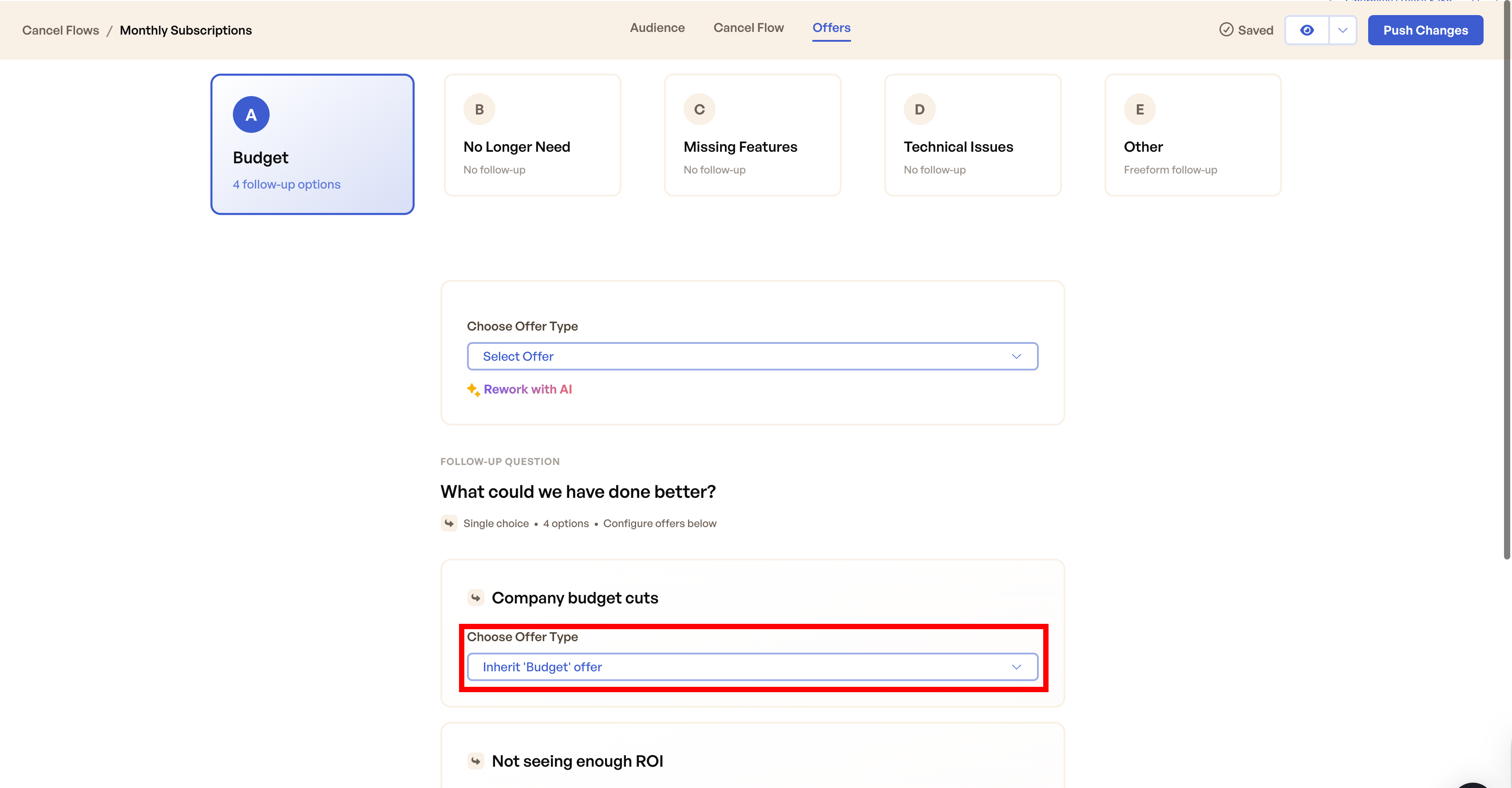The height and width of the screenshot is (788, 1512).
Task: Click the sparkle icon beside Rework with AI
Action: pos(473,389)
